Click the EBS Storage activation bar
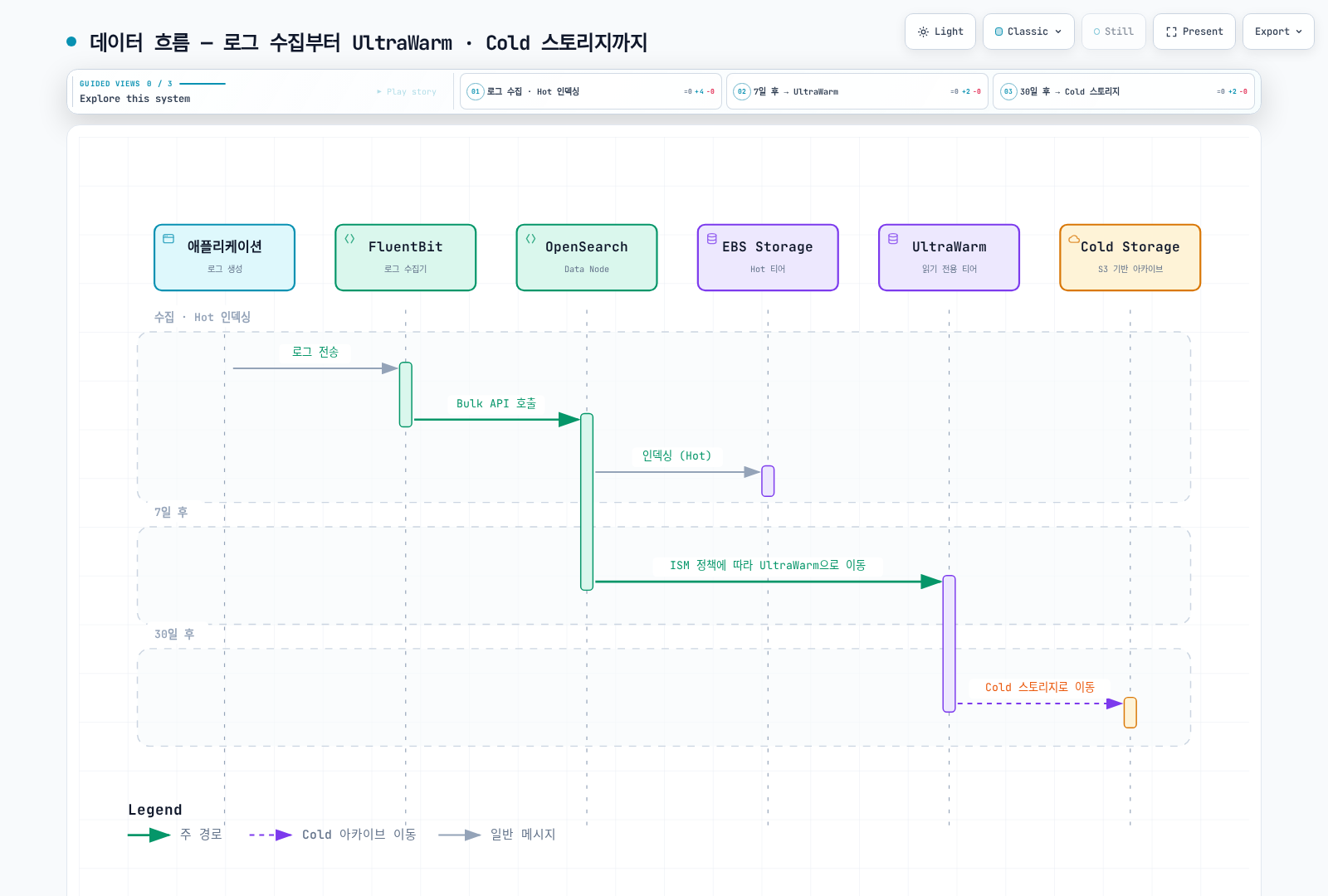1328x896 pixels. [768, 481]
